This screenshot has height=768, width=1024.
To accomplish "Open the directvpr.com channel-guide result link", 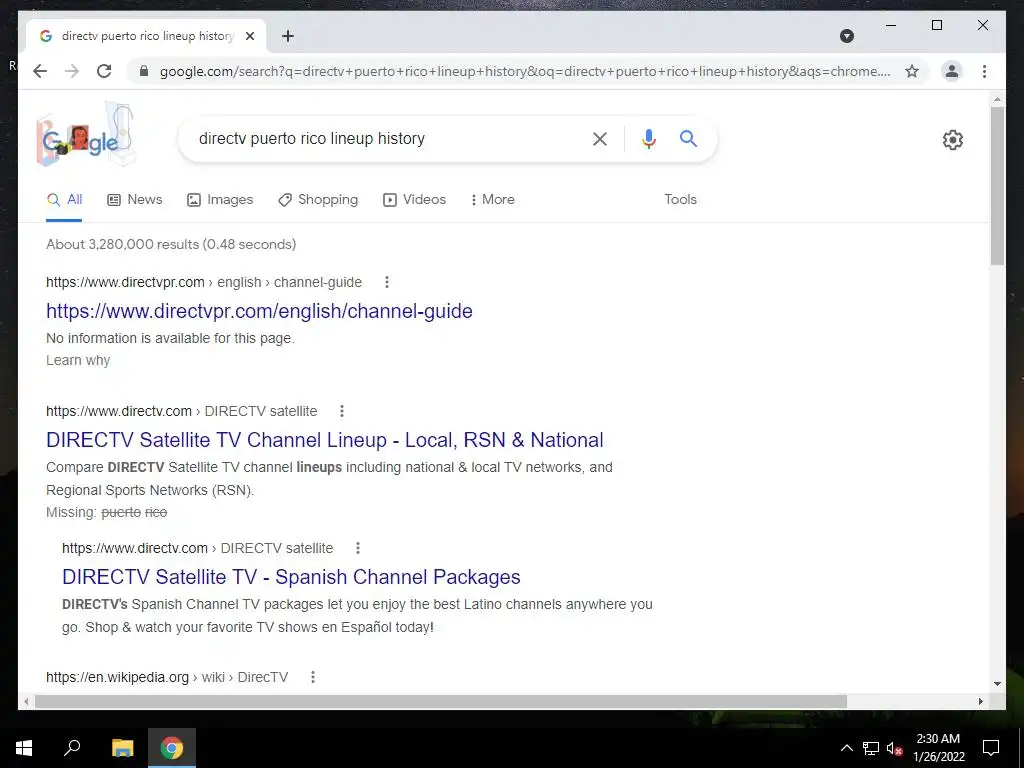I will [x=259, y=311].
